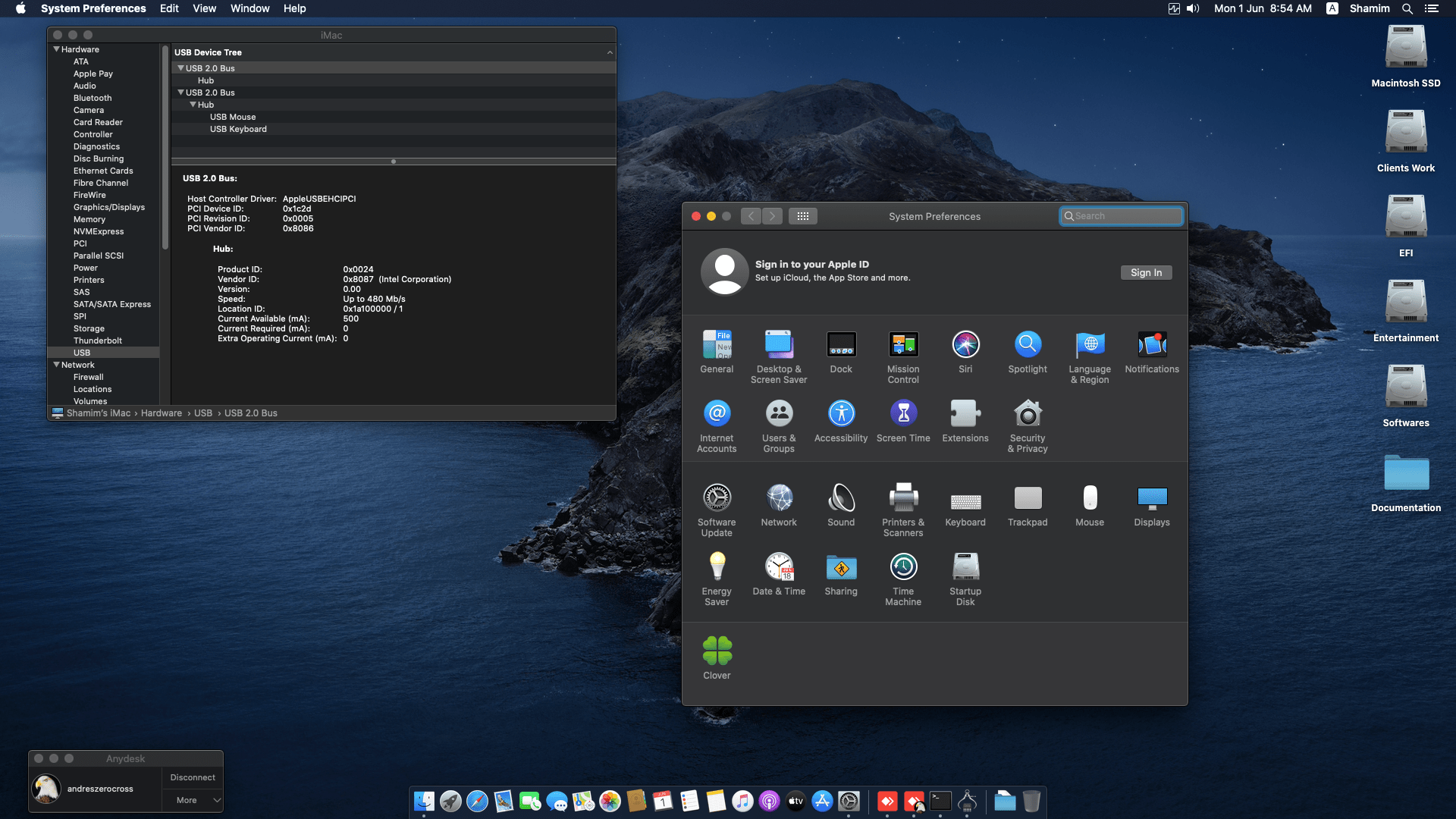Open the Apple menu
Screen dimensions: 1456x819
point(20,8)
